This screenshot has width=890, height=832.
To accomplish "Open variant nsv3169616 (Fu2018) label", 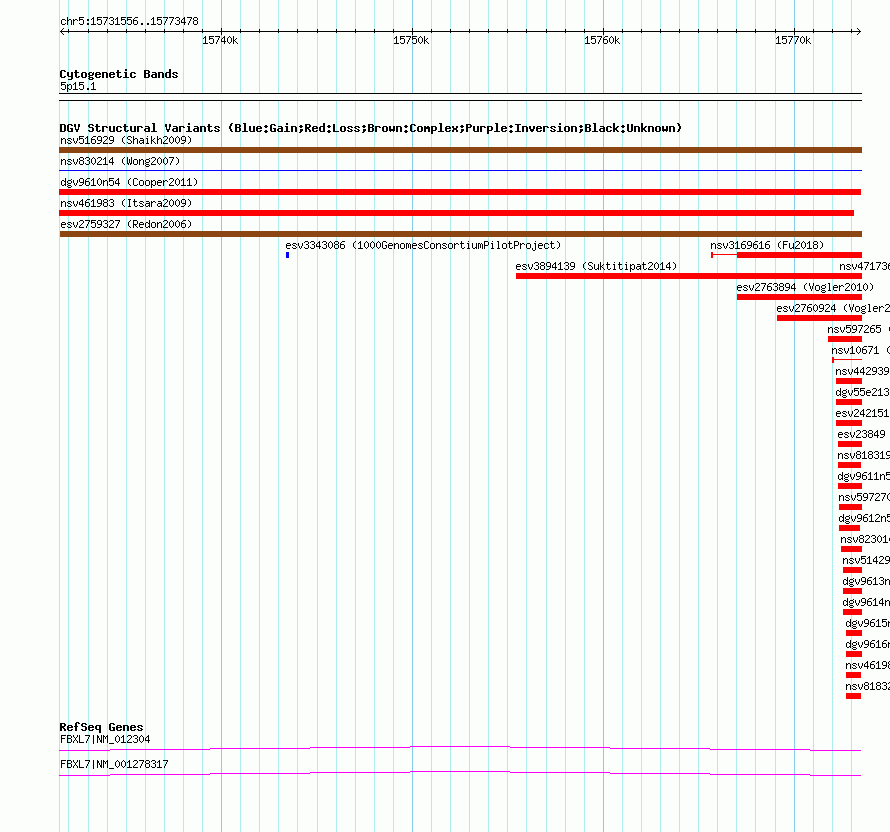I will pyautogui.click(x=767, y=245).
